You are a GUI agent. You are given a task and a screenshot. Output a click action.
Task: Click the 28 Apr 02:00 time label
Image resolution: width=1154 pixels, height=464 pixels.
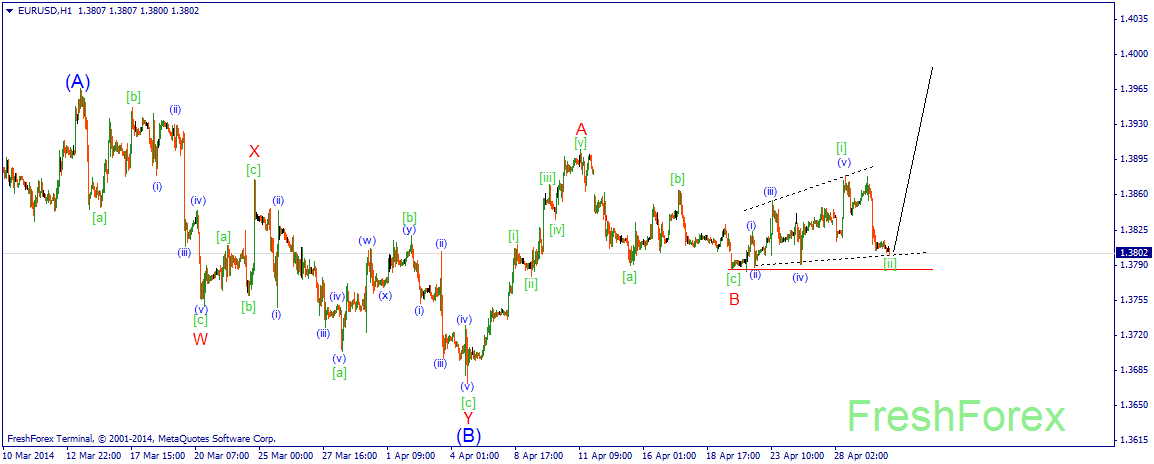(861, 456)
